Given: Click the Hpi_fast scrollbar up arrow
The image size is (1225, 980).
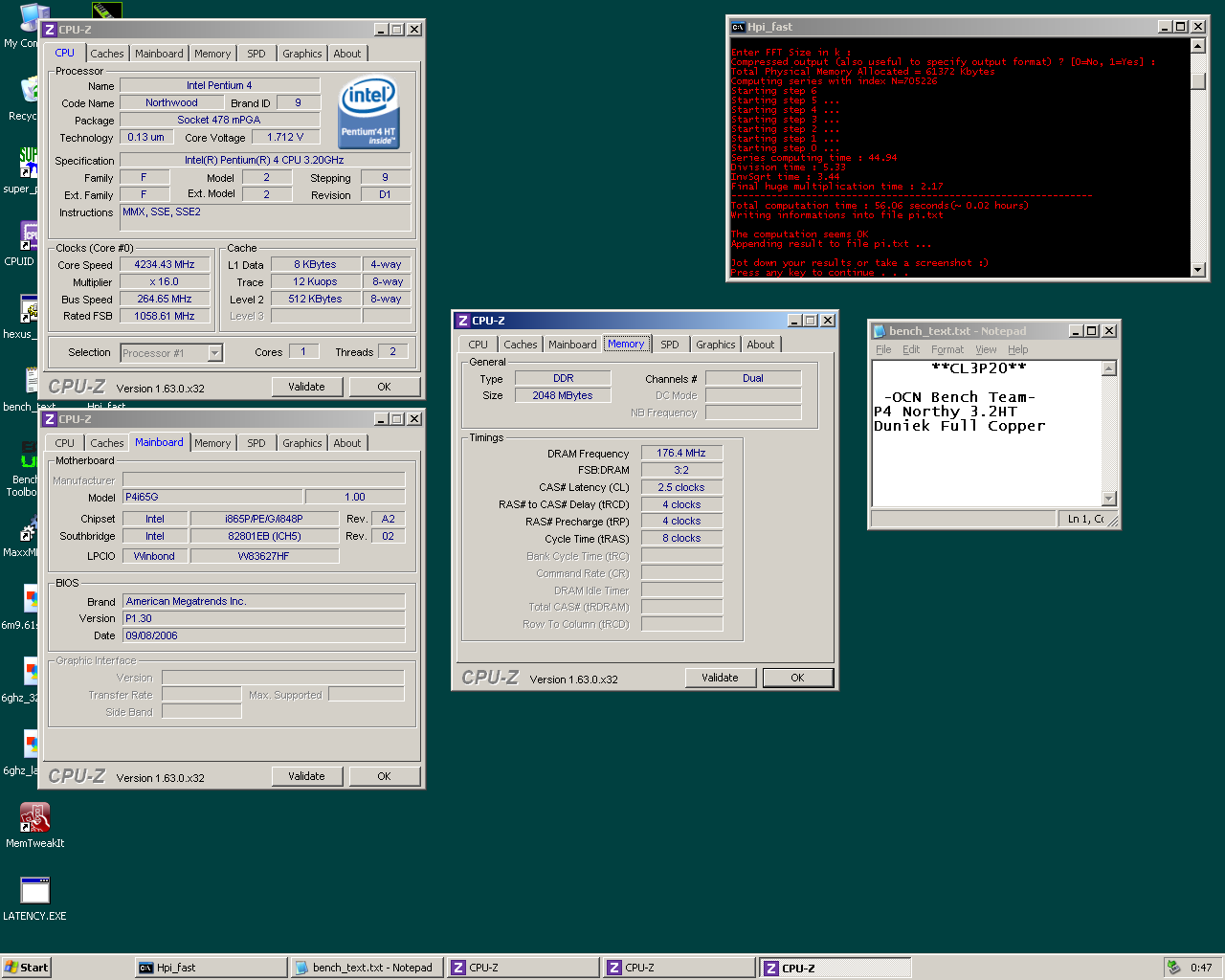Looking at the screenshot, I should click(1197, 46).
